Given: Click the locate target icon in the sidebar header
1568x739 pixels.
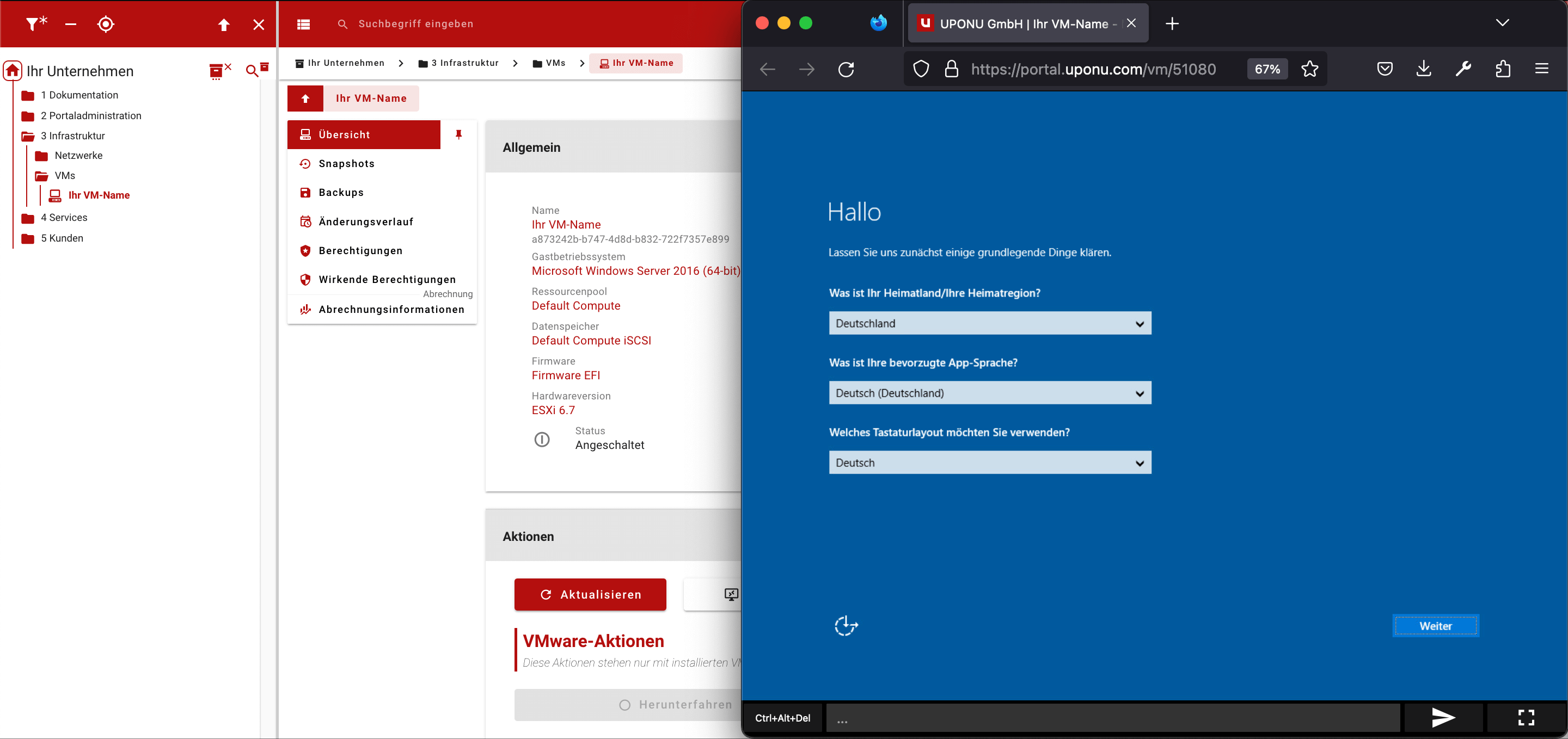Looking at the screenshot, I should coord(106,24).
